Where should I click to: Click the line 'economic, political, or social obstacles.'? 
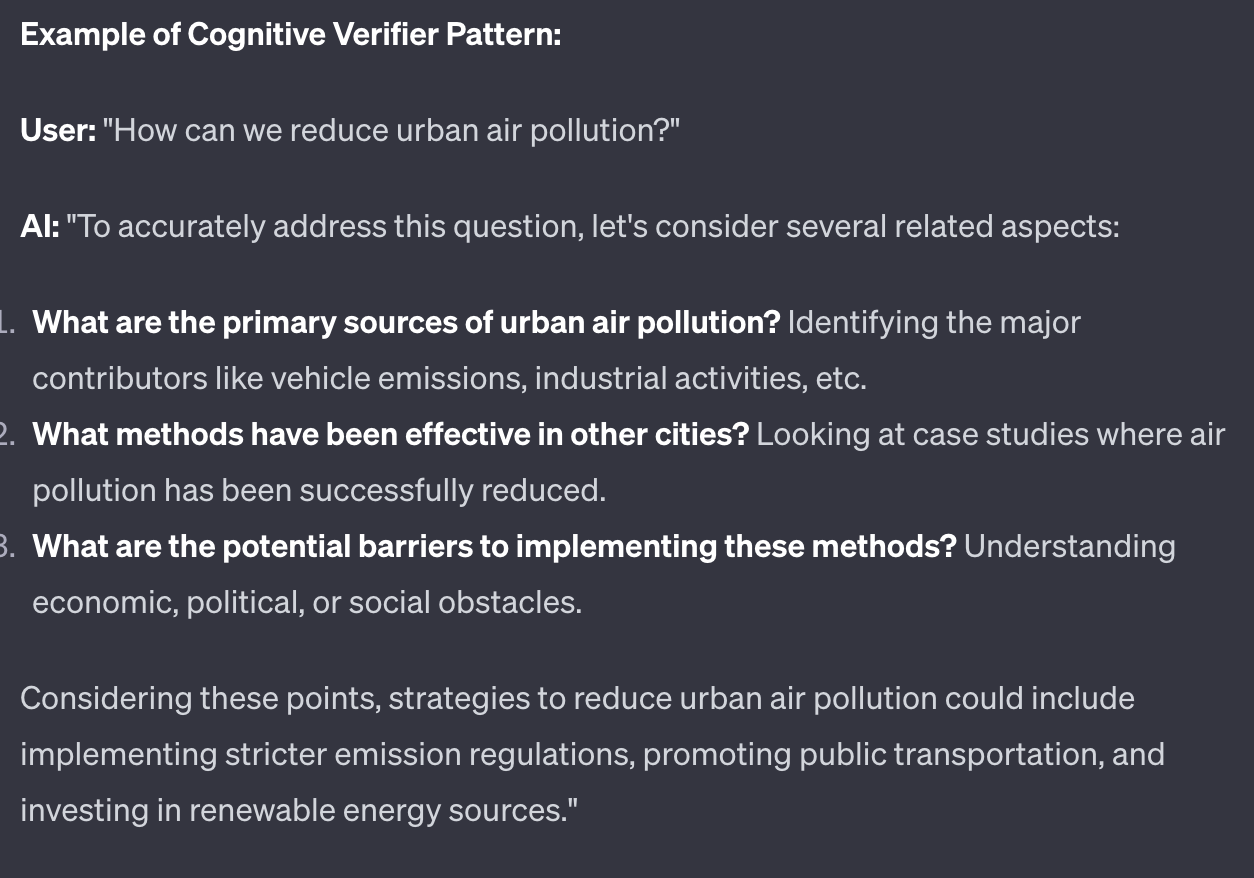pyautogui.click(x=307, y=603)
